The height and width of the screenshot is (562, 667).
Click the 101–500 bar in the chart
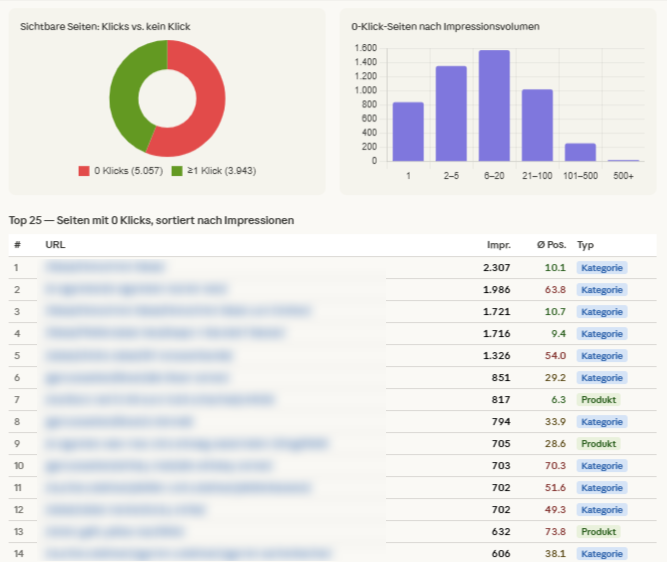pos(580,152)
